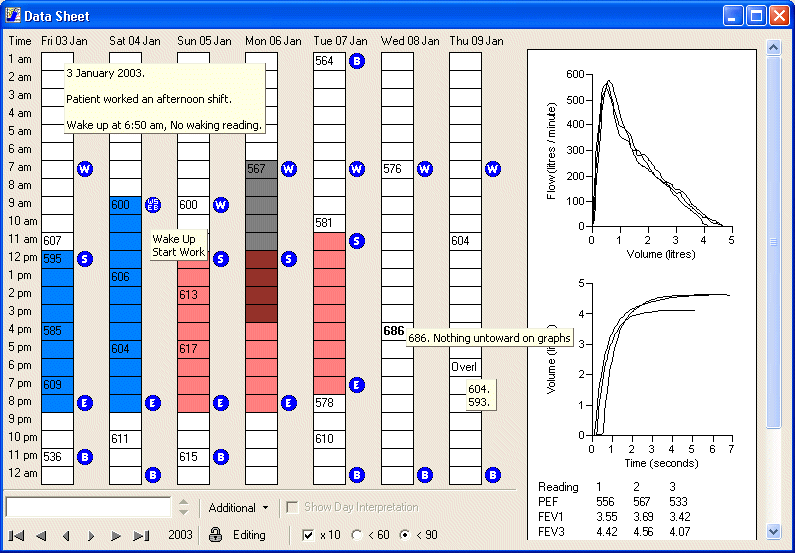The image size is (795, 553).
Task: Click the Wake marker on Fri 03 Jan
Action: tap(85, 169)
